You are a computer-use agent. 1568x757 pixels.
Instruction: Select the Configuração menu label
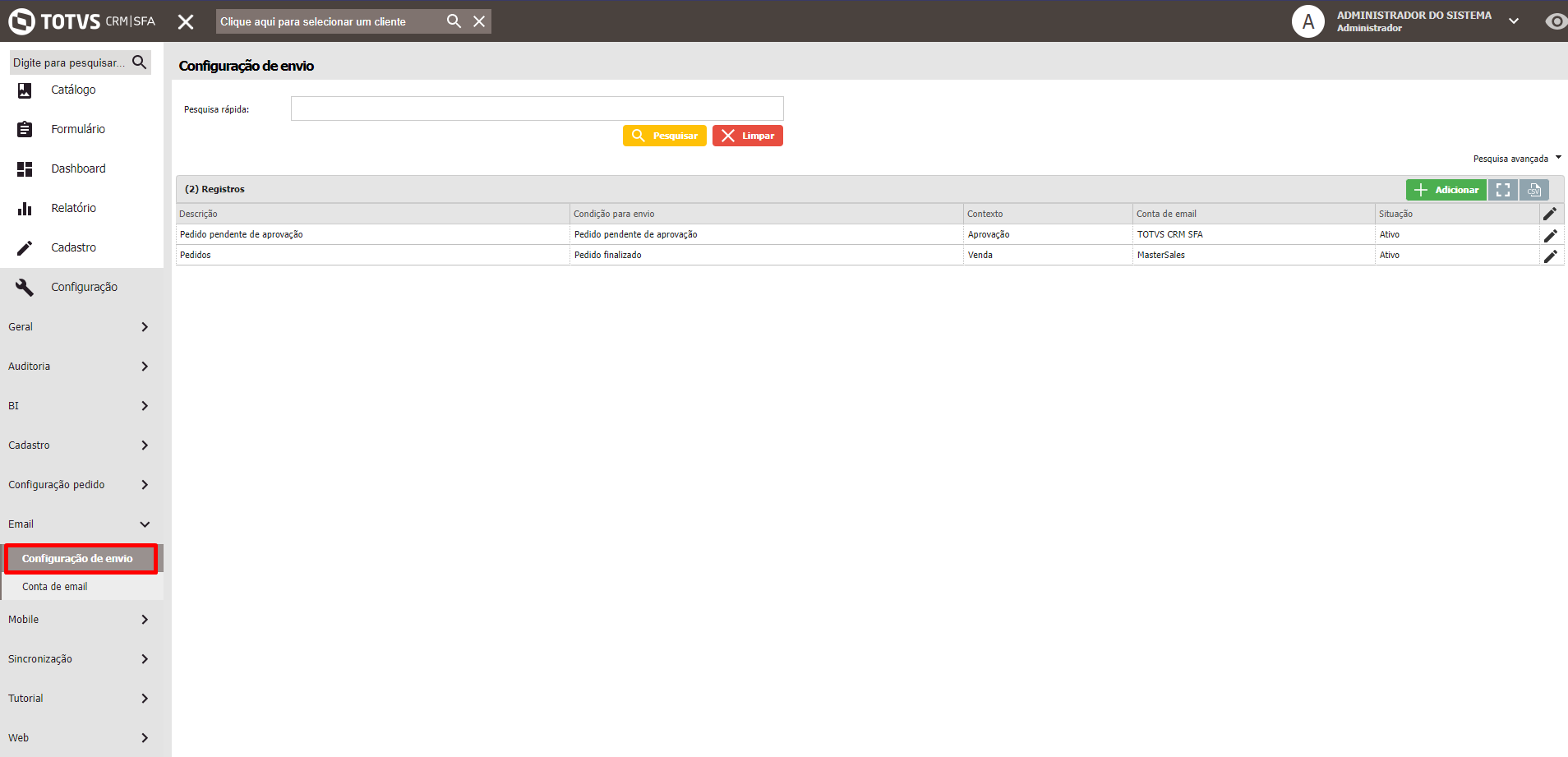coord(84,287)
